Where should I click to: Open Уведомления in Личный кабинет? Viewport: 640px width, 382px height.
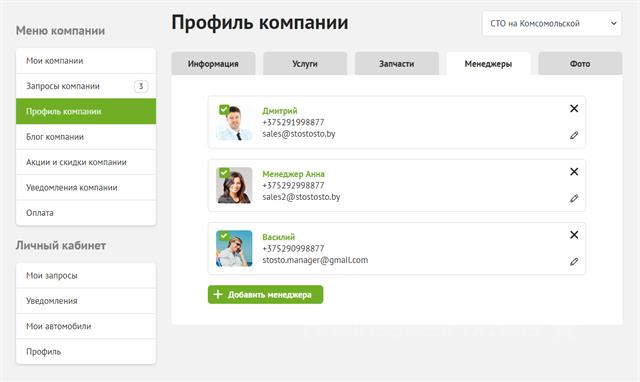(x=86, y=301)
